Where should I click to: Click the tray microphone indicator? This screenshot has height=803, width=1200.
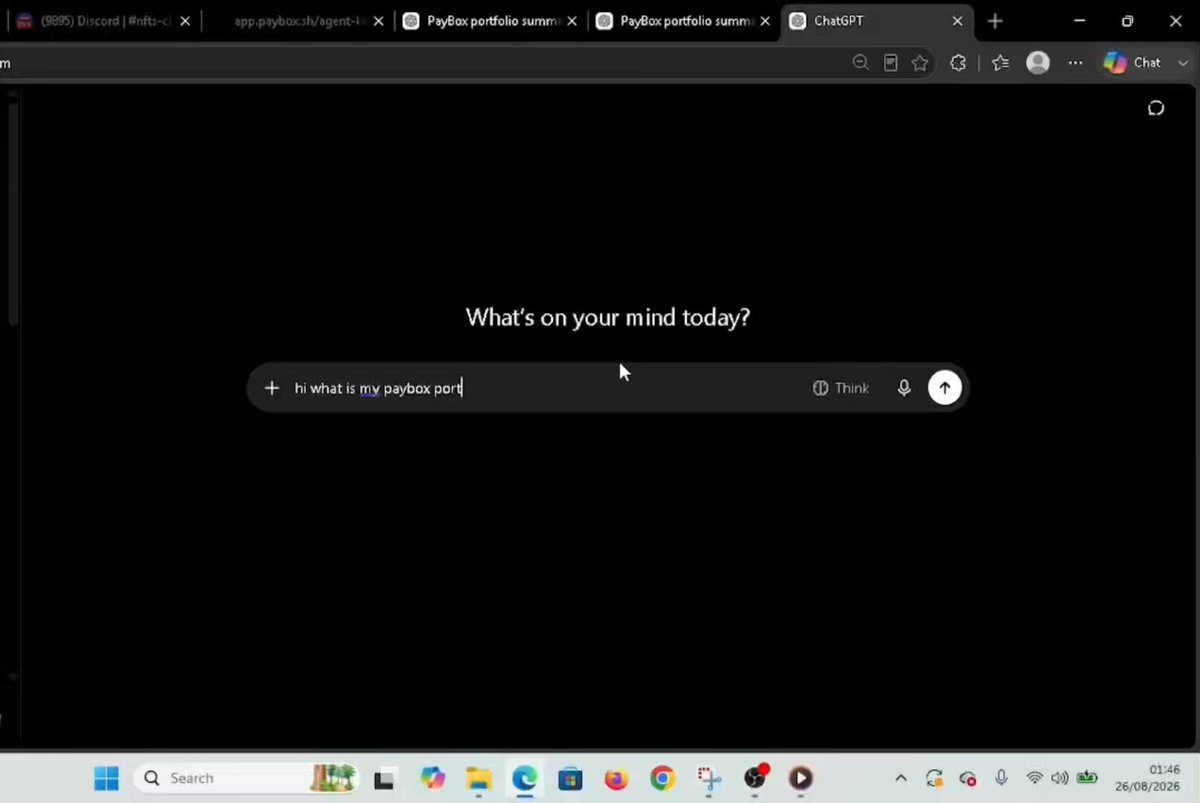coord(1001,778)
